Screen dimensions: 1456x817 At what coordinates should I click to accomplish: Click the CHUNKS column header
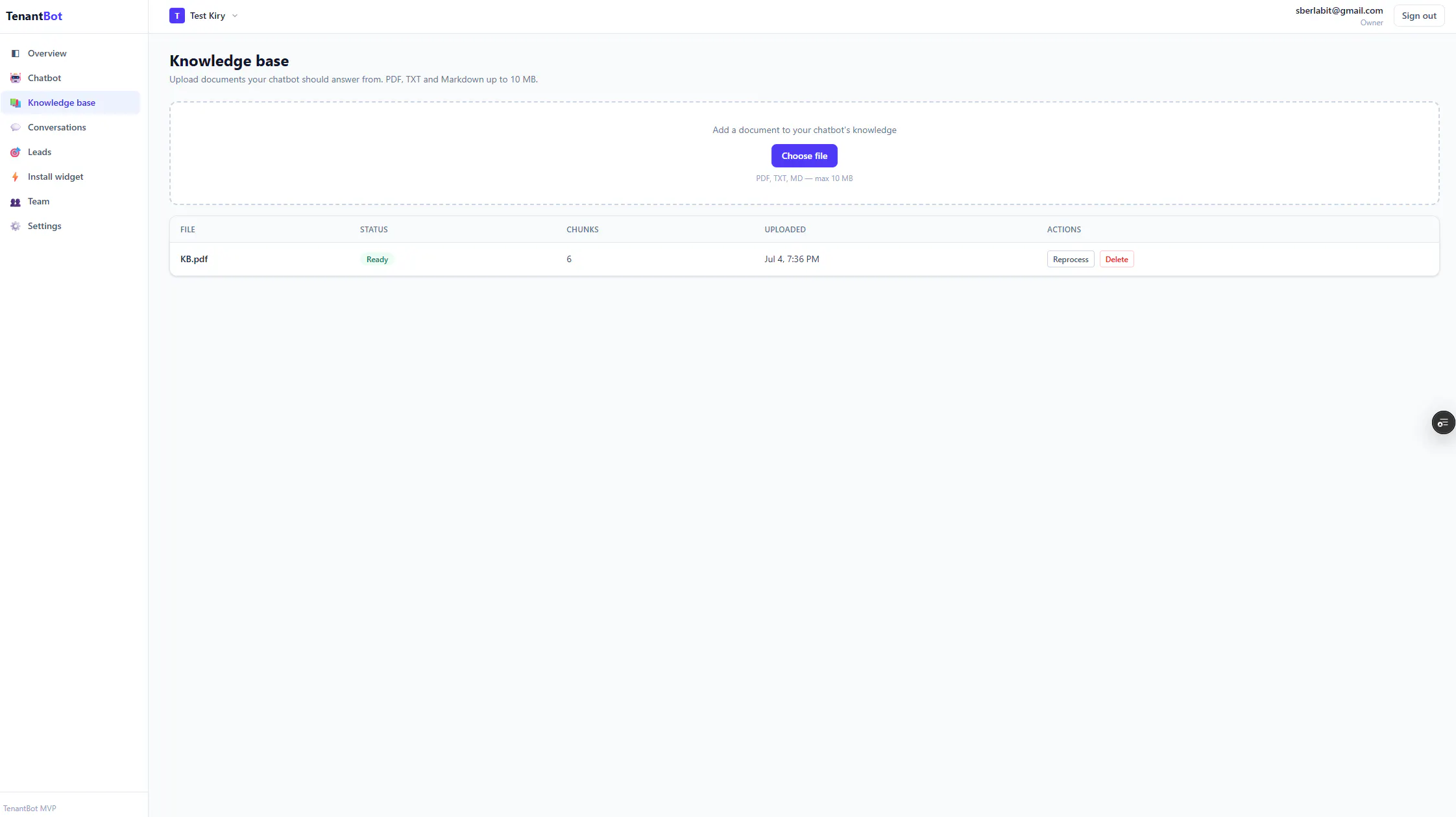(x=583, y=230)
